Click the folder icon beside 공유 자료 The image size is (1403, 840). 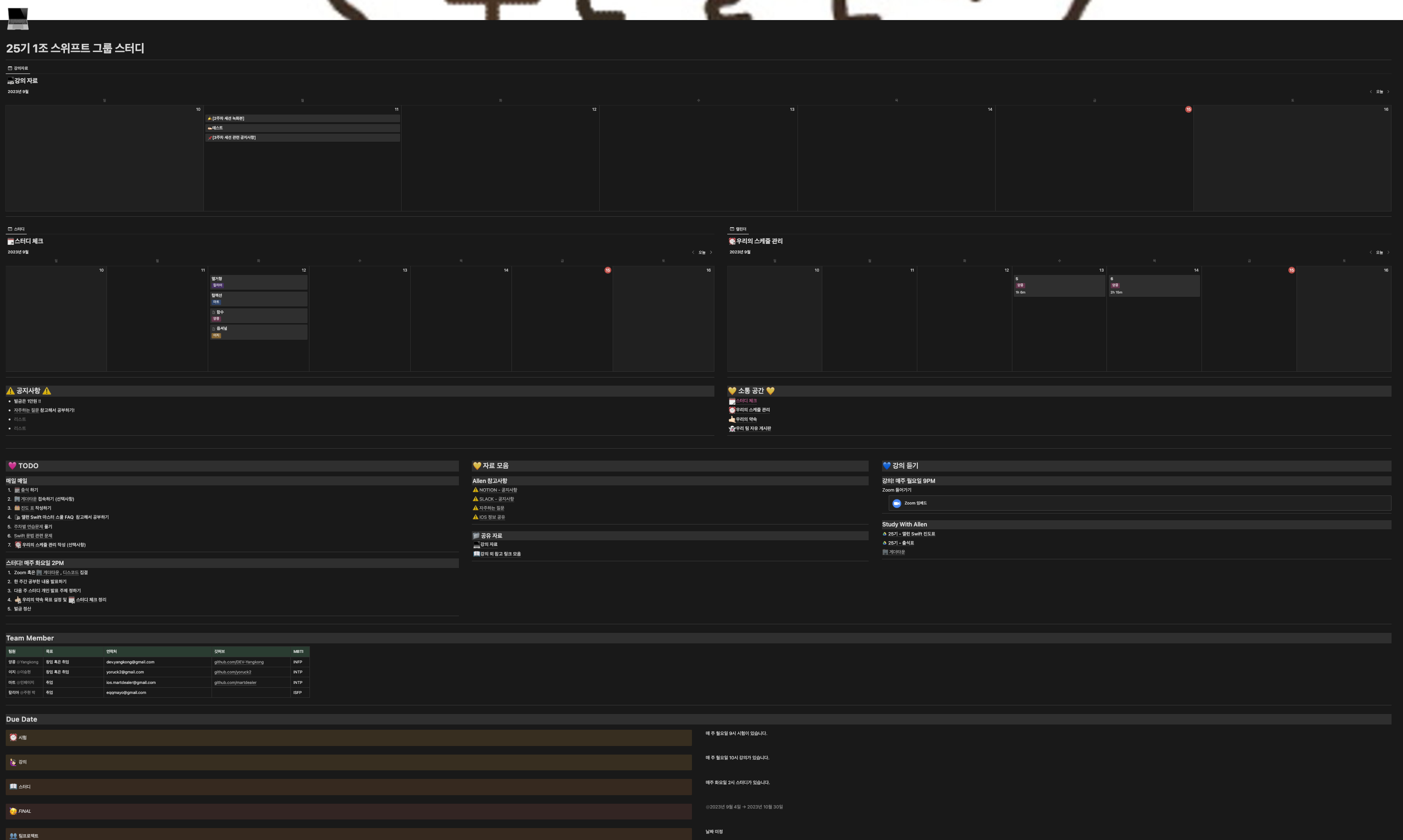coord(476,535)
